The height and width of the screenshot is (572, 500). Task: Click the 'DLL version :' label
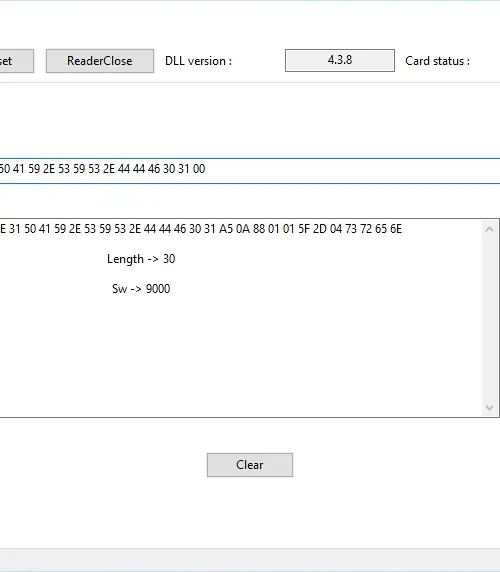(198, 61)
